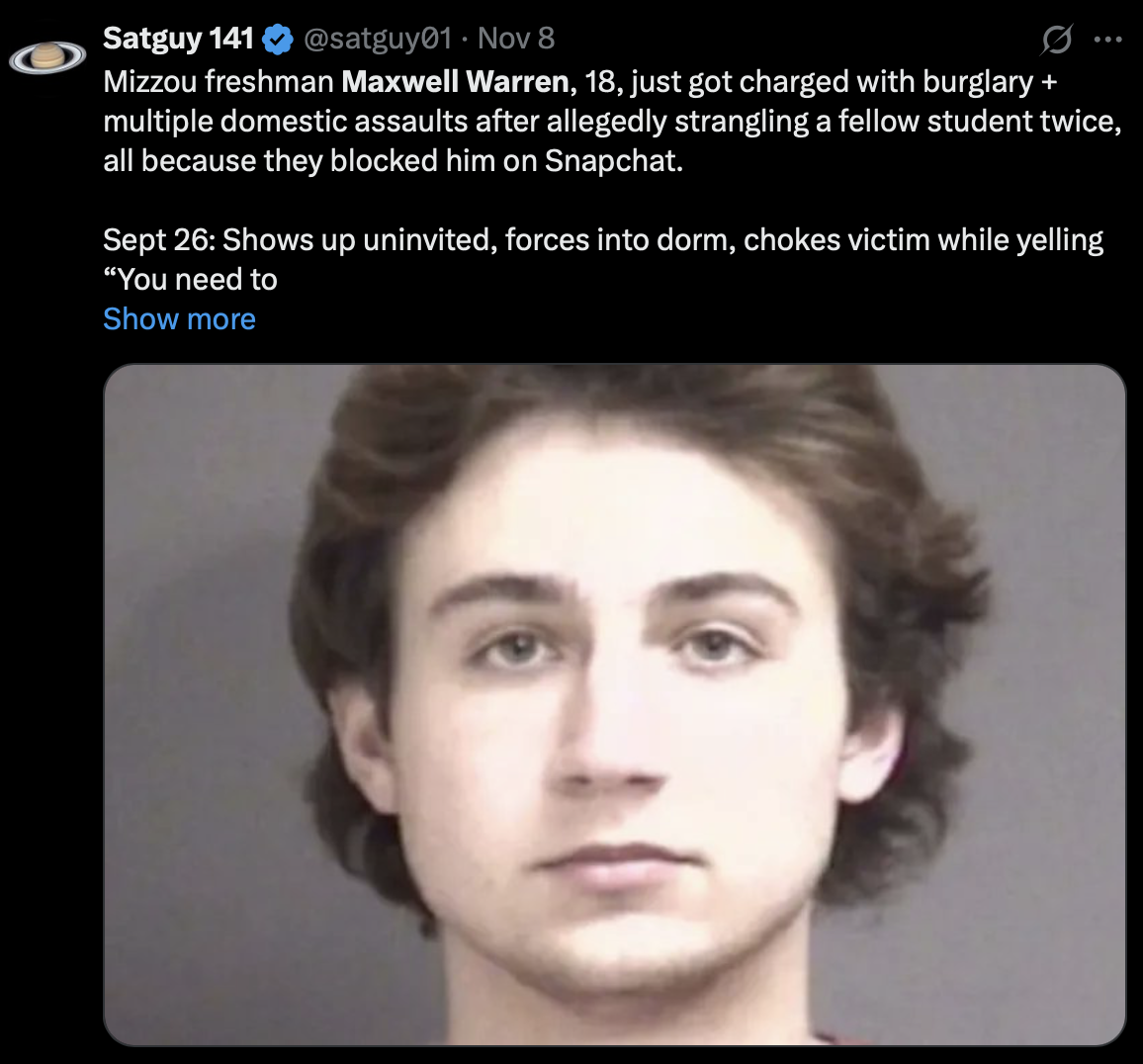Click the Saturn planet profile avatar
Image resolution: width=1143 pixels, height=1064 pixels.
point(47,57)
